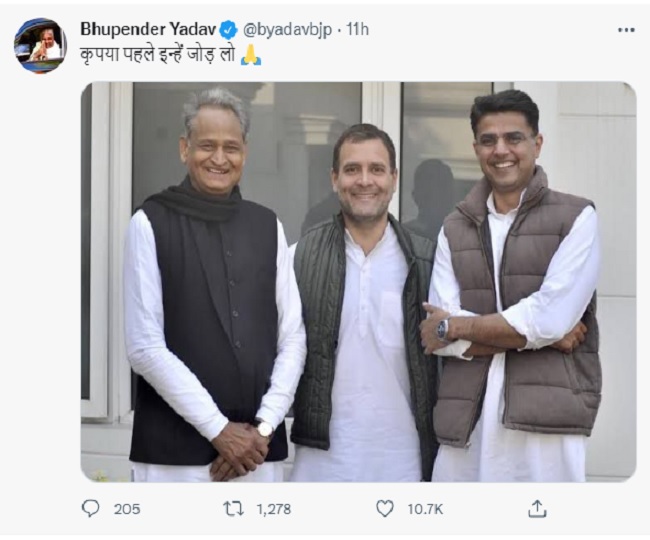
Task: Open the more options three-dot menu
Action: pos(626,30)
